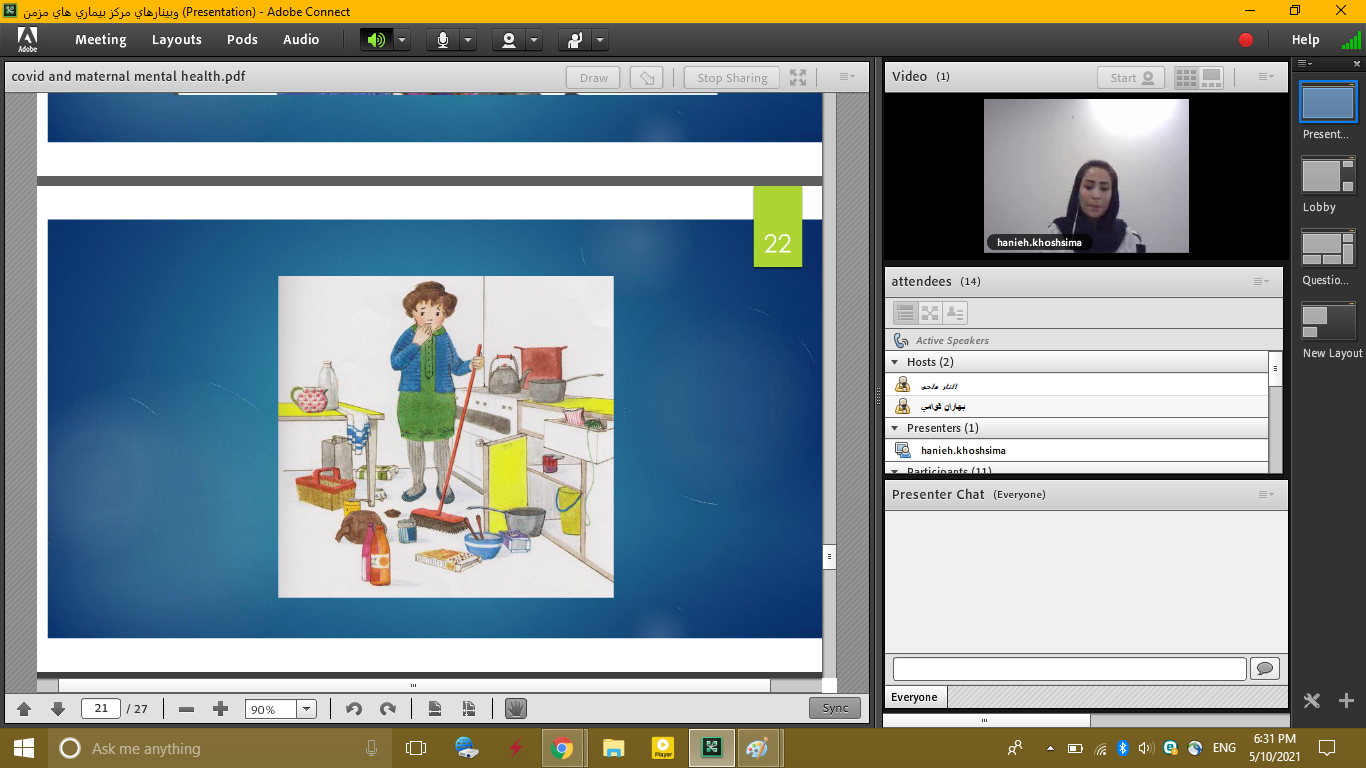Expand the Hosts (2) group
The height and width of the screenshot is (768, 1366).
click(895, 362)
